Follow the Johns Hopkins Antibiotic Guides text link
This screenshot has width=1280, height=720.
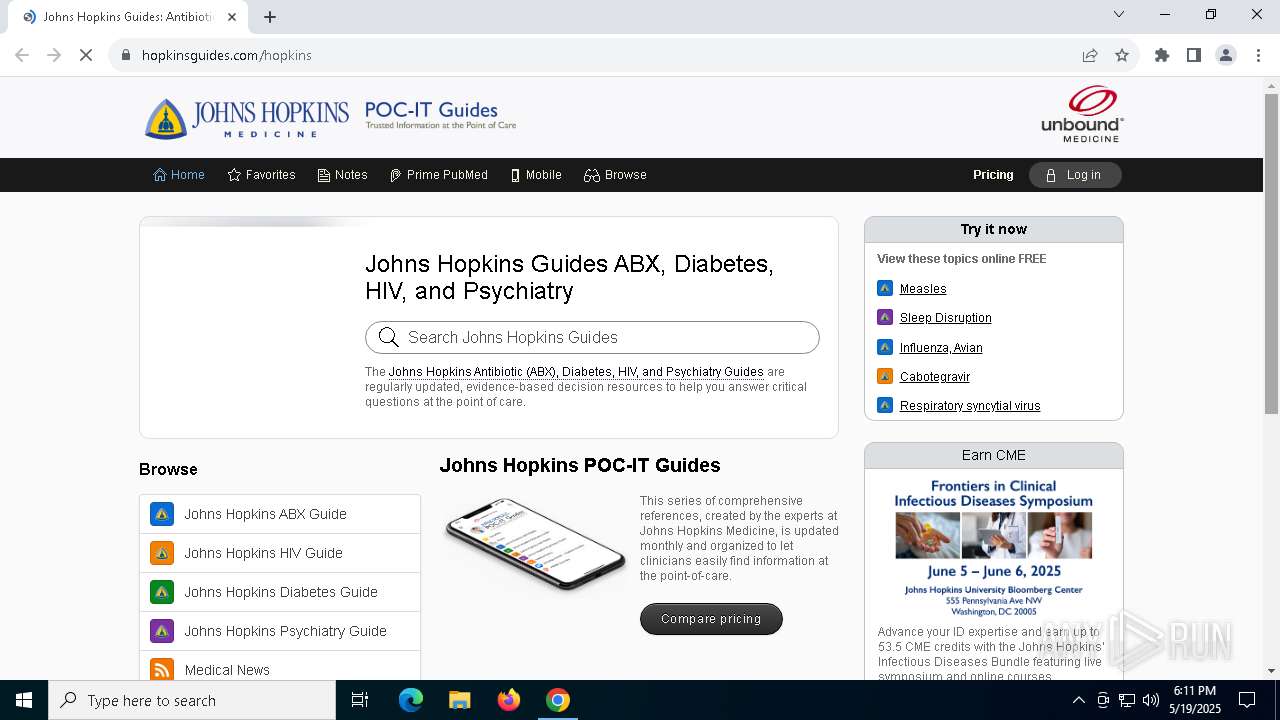pyautogui.click(x=576, y=372)
